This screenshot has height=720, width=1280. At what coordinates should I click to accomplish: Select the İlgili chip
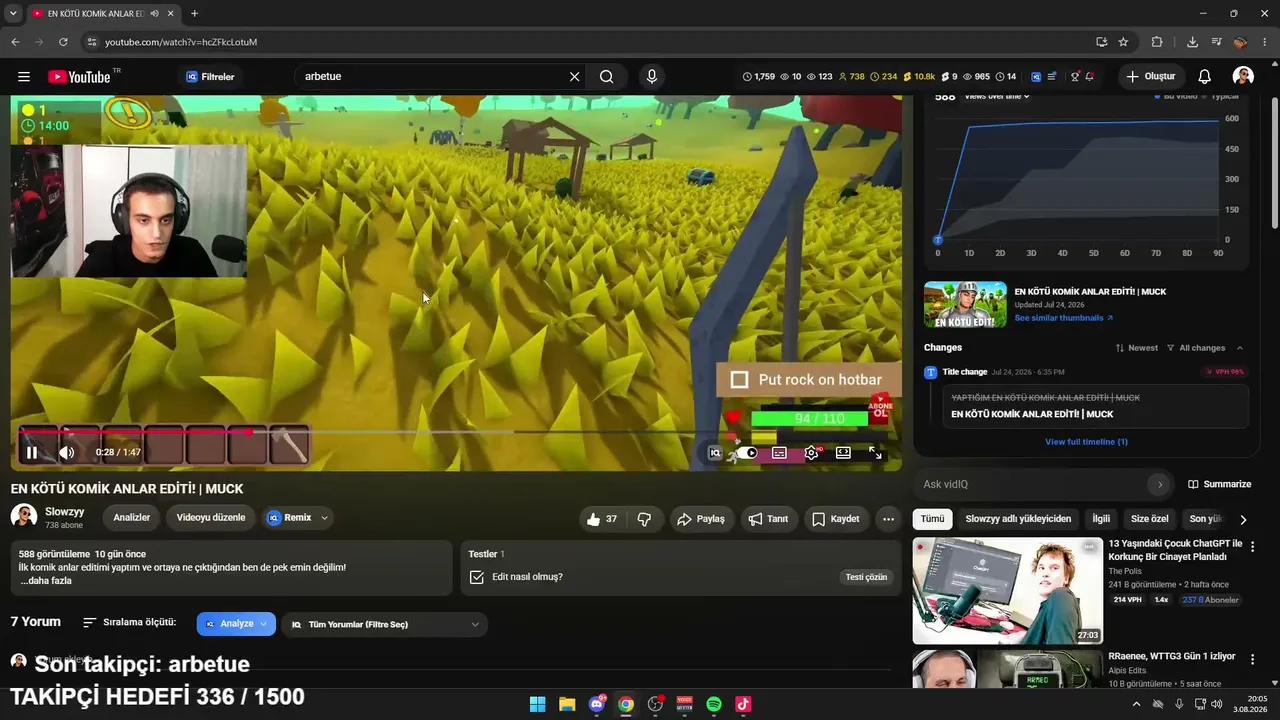point(1101,519)
